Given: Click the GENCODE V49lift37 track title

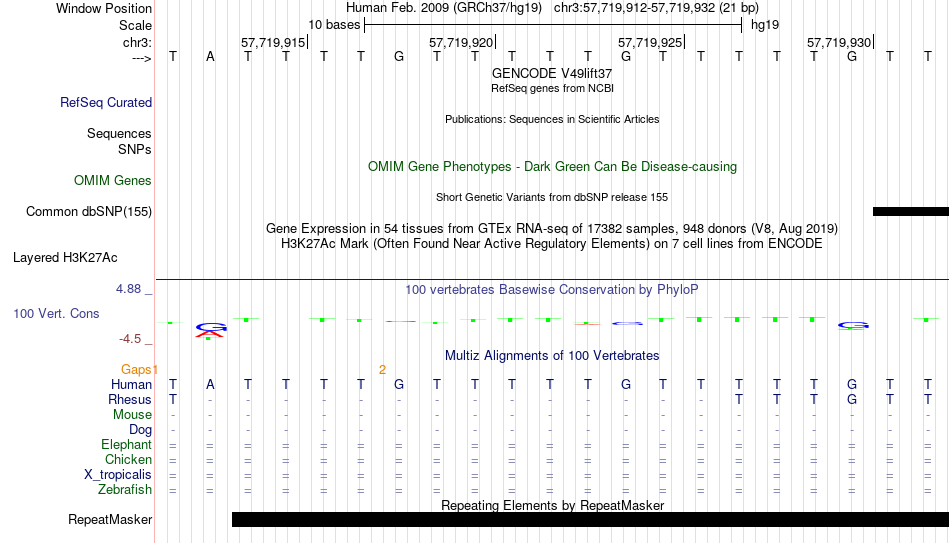Looking at the screenshot, I should [552, 73].
